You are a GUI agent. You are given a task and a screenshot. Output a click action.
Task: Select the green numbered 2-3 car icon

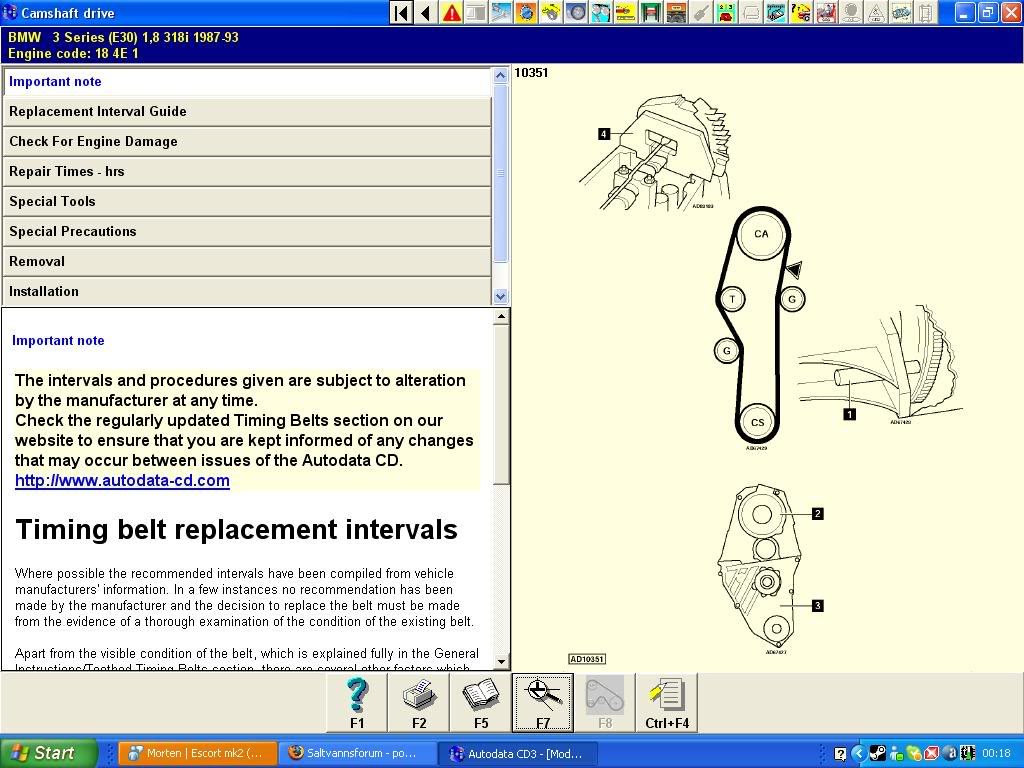point(726,12)
